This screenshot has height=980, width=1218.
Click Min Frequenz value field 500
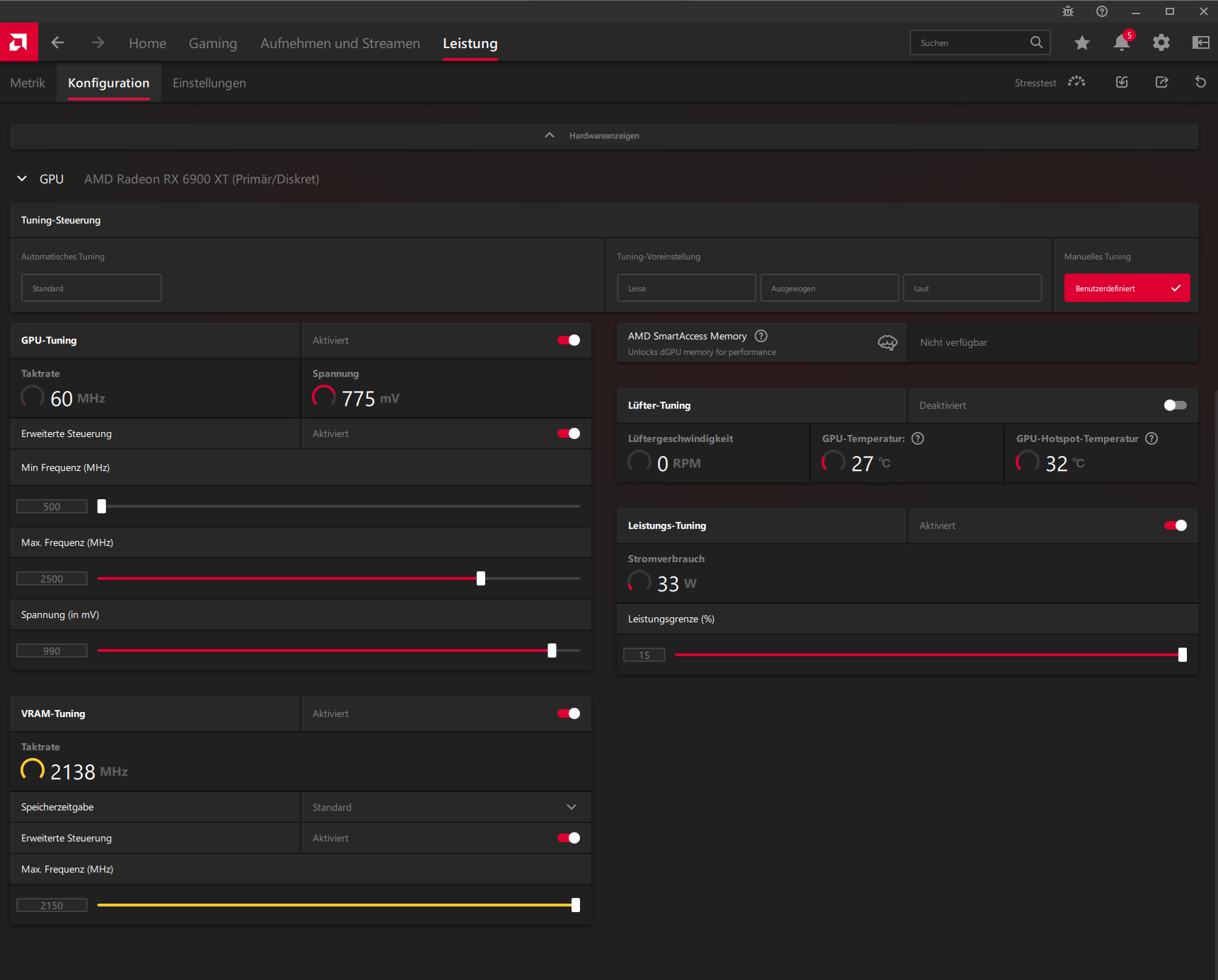pos(52,506)
